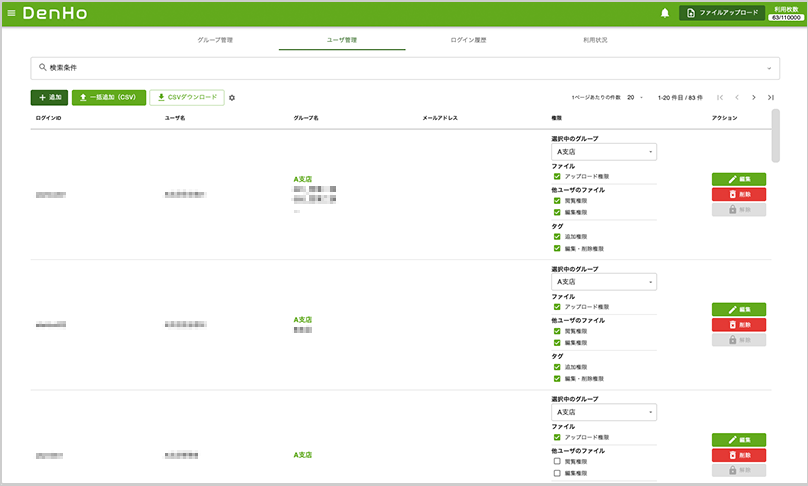Click the vertical scrollbar thumb
Image resolution: width=808 pixels, height=486 pixels.
(x=776, y=135)
